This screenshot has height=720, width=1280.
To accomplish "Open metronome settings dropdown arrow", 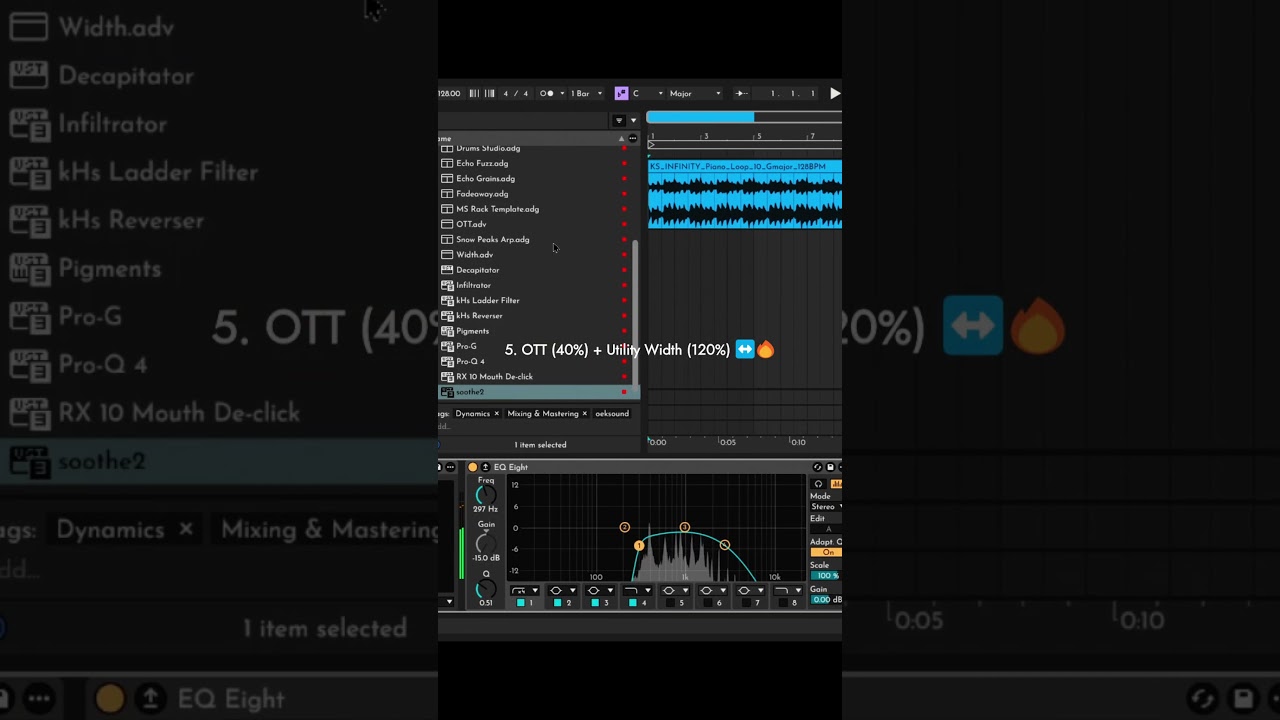I will [x=562, y=93].
